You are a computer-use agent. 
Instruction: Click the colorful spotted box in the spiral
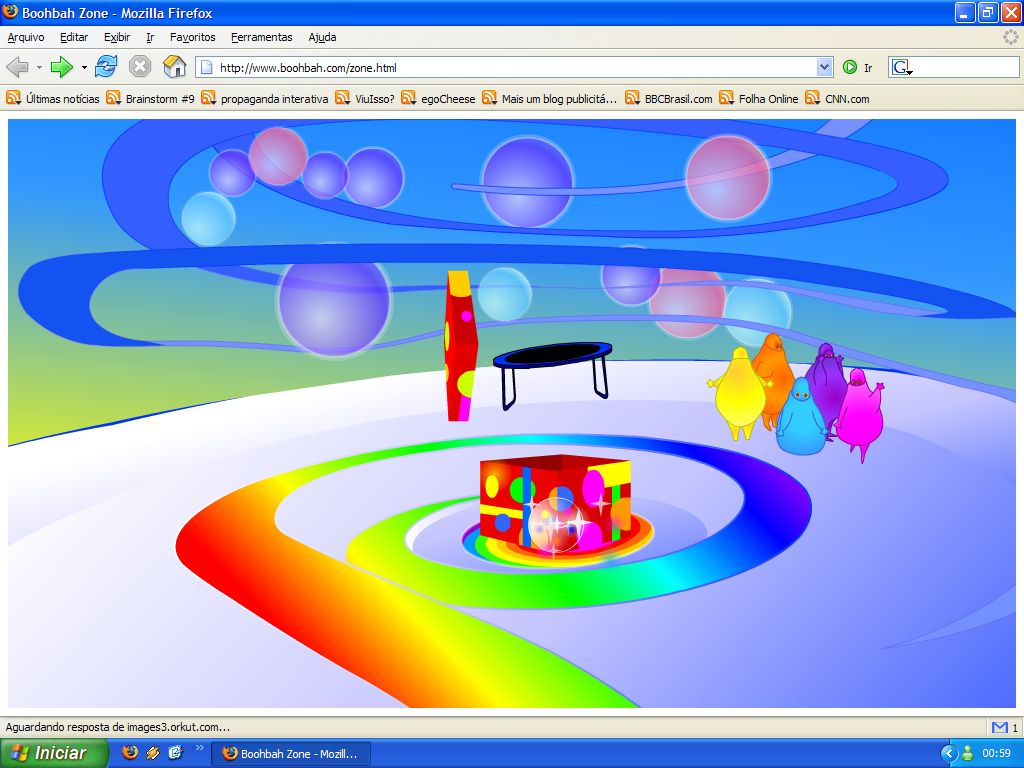555,503
